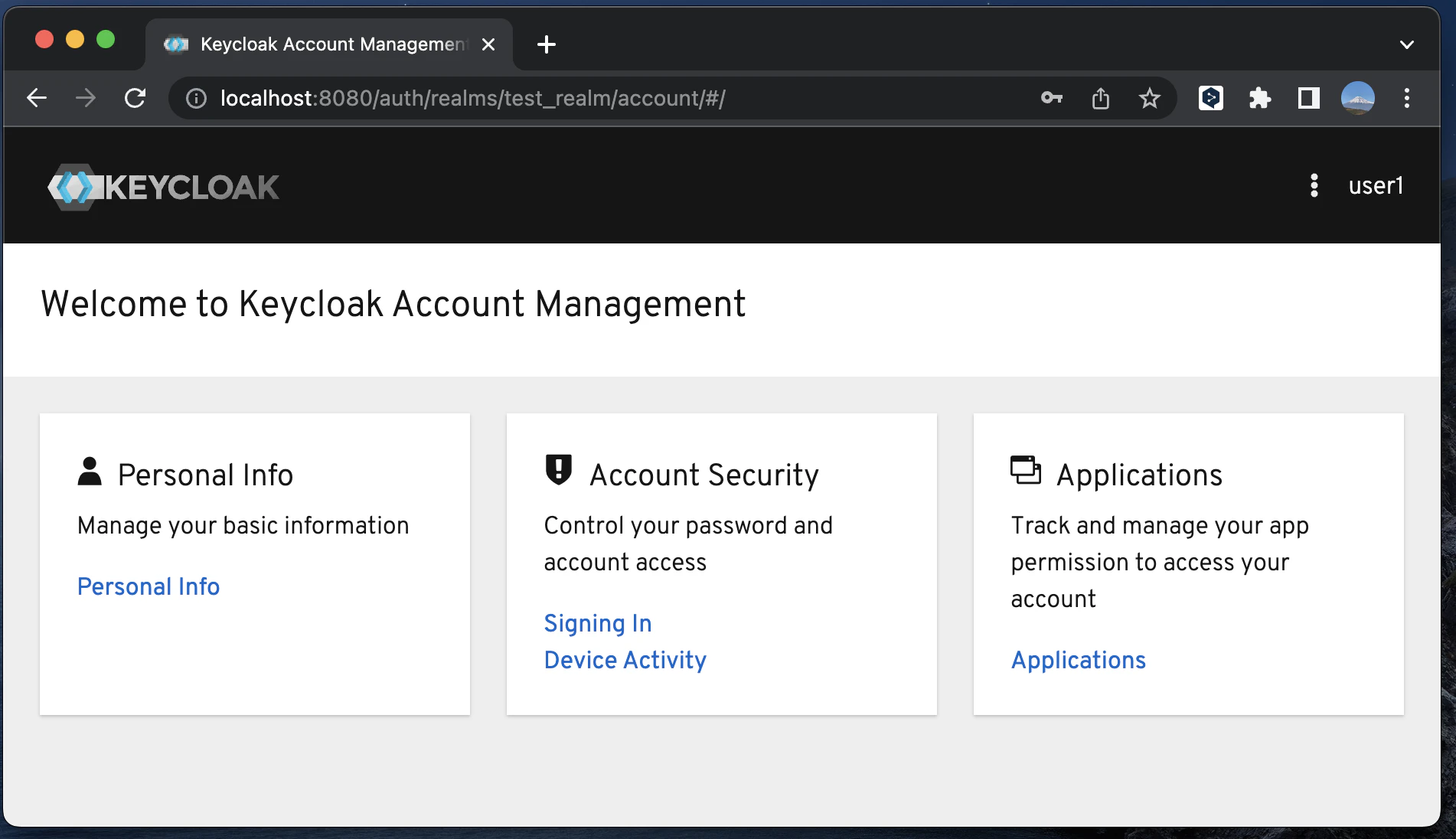Expand the tab search chevron

[x=1406, y=44]
